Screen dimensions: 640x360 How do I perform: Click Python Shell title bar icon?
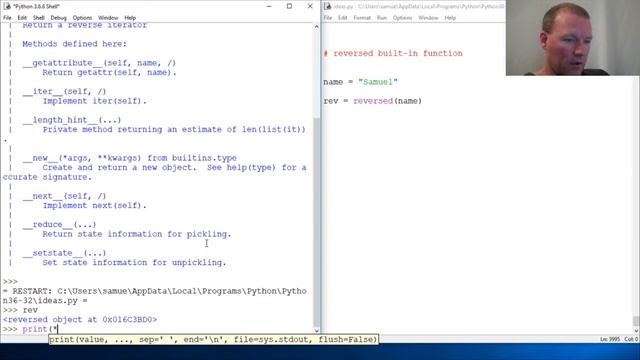tap(7, 6)
